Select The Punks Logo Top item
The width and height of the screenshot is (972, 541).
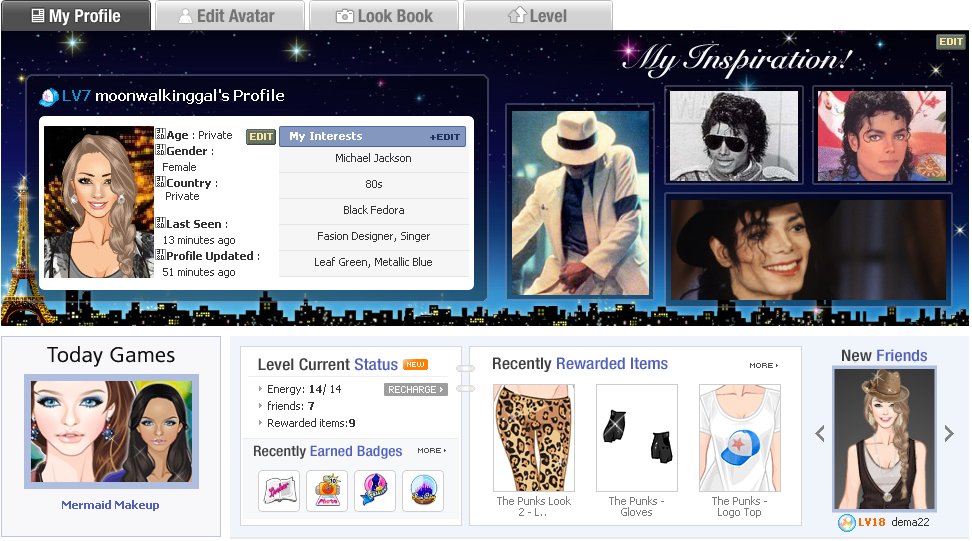(740, 438)
